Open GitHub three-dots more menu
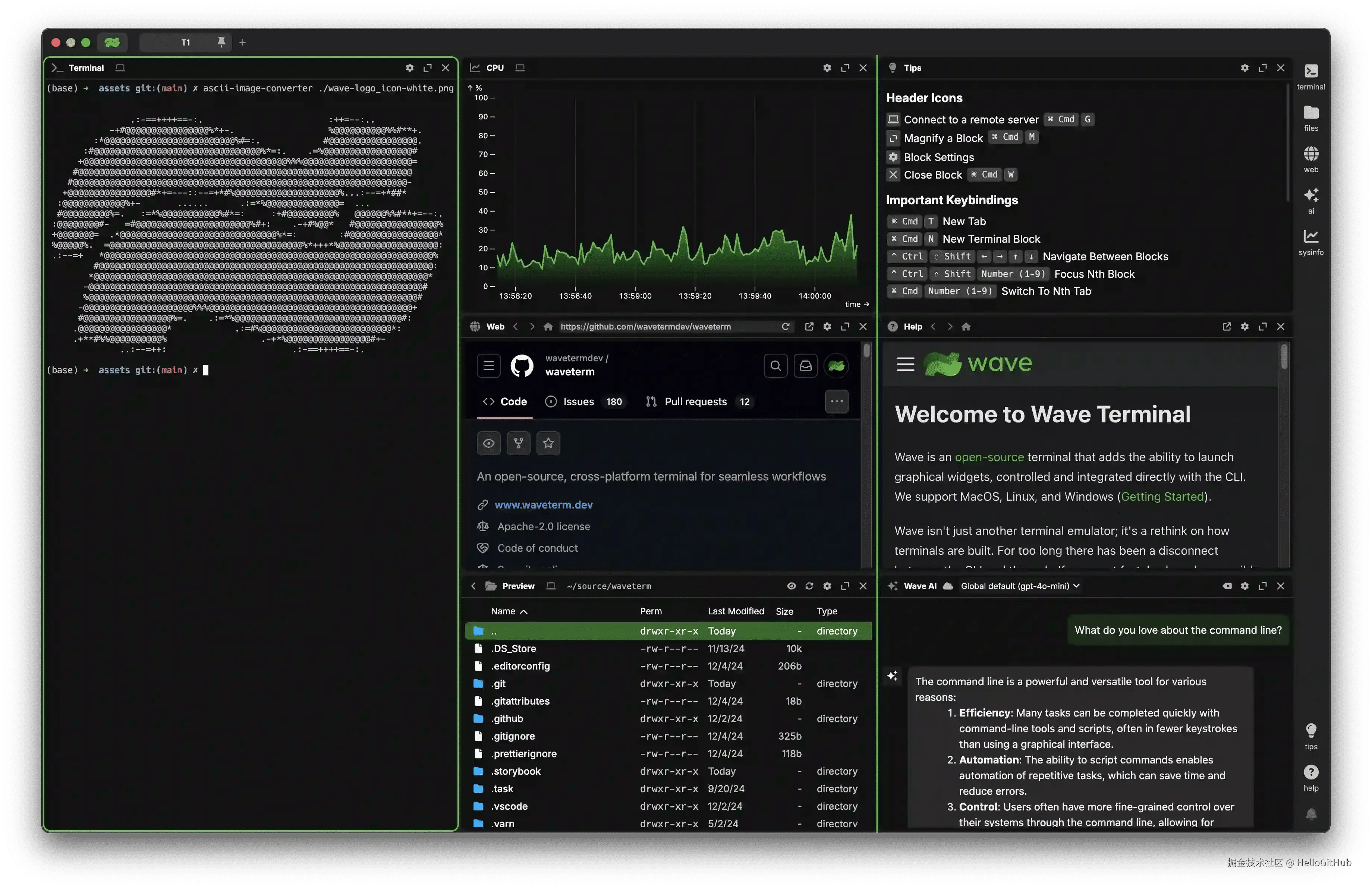This screenshot has width=1372, height=888. (x=837, y=402)
